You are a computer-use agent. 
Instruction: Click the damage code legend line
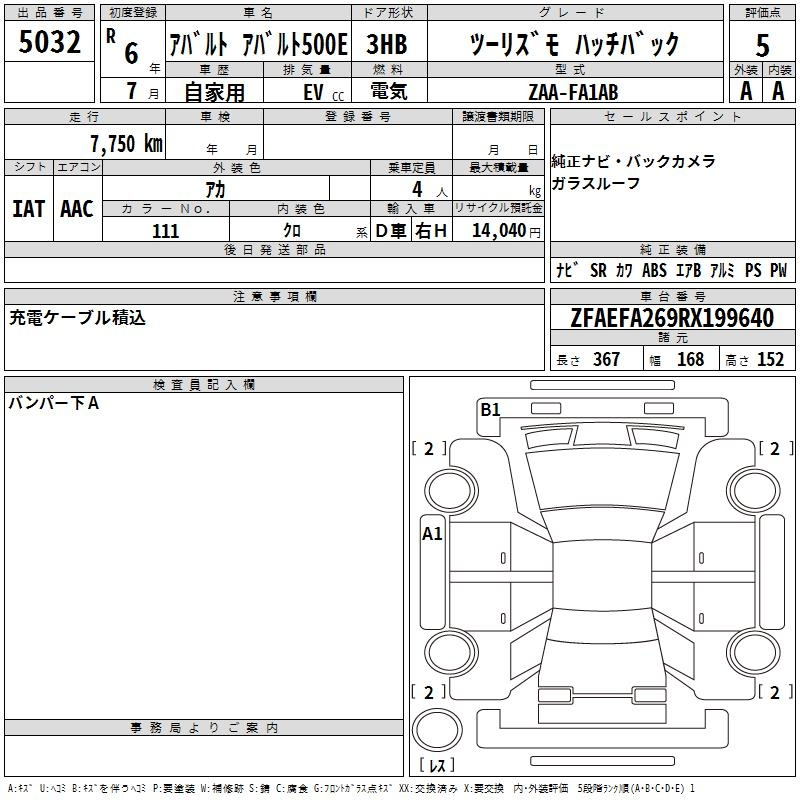tap(352, 789)
